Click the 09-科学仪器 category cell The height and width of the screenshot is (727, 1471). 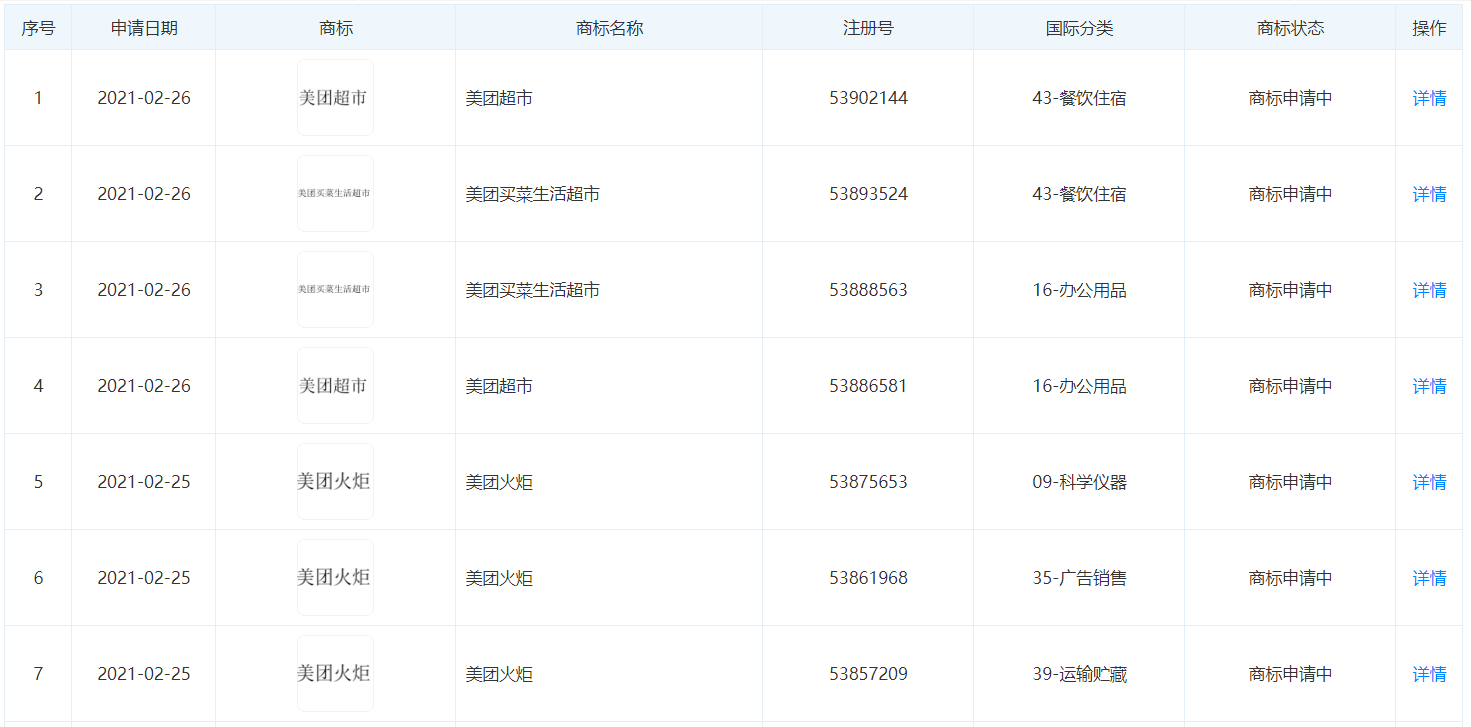coord(1079,482)
